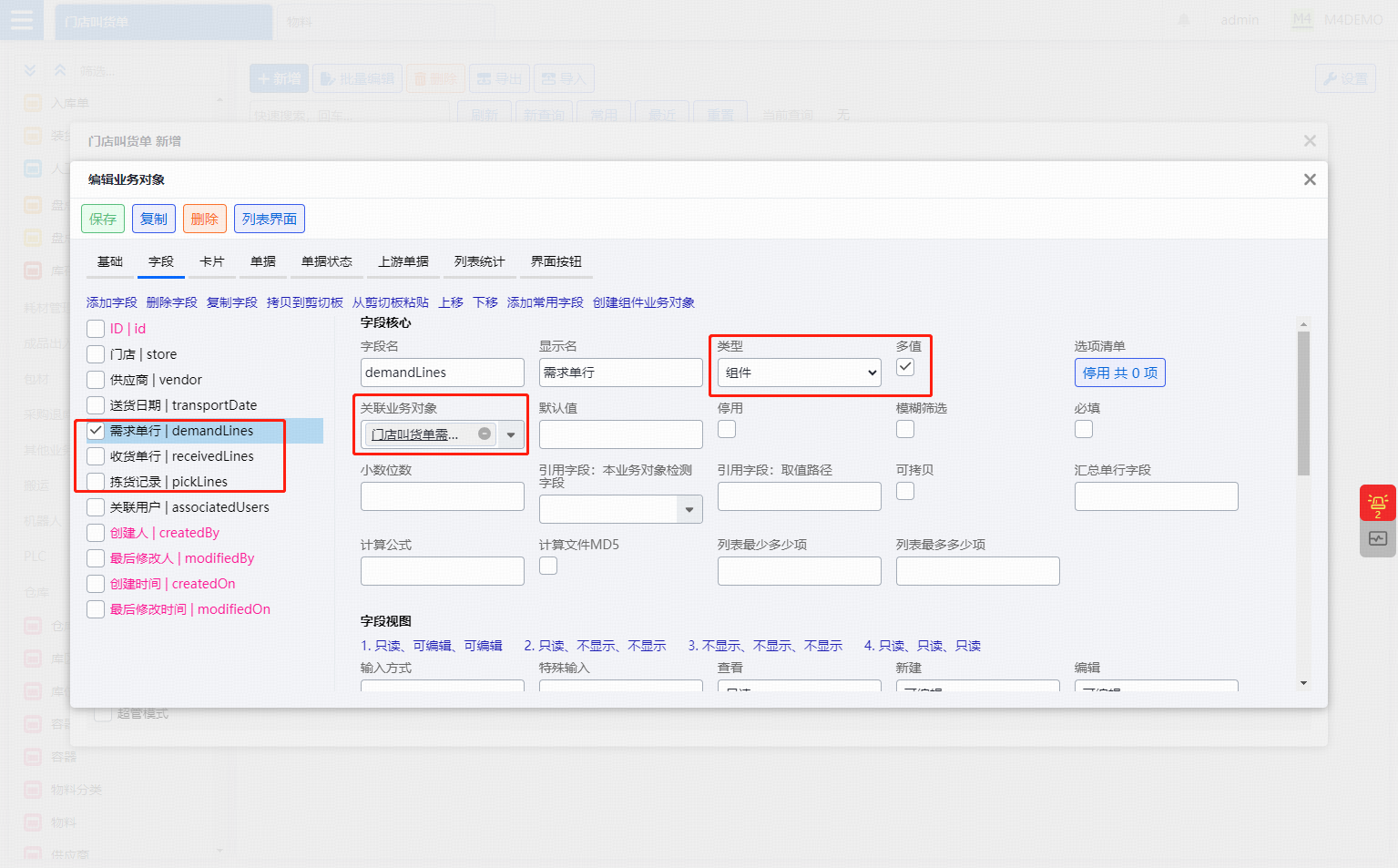1398x868 pixels.
Task: Focus the 默认值 input field
Action: click(x=621, y=434)
